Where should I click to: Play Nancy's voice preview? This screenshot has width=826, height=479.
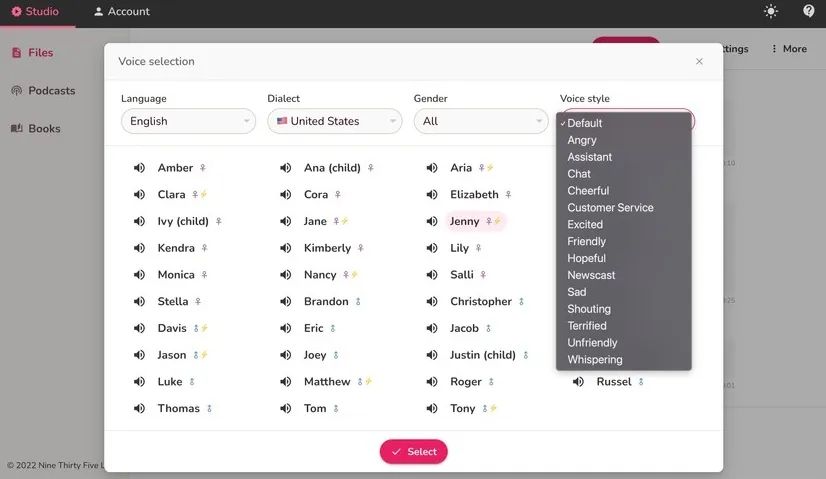pyautogui.click(x=286, y=275)
